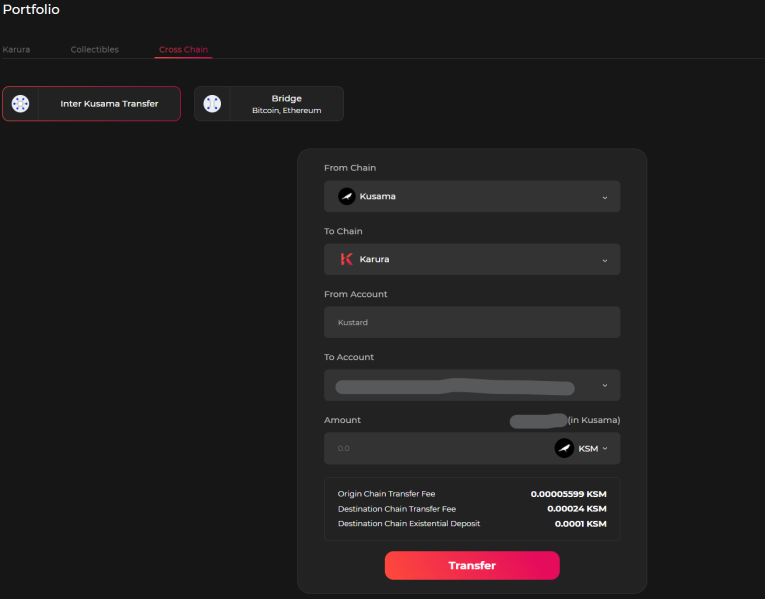Open the KSM token selector
This screenshot has height=599, width=765.
pyautogui.click(x=582, y=448)
